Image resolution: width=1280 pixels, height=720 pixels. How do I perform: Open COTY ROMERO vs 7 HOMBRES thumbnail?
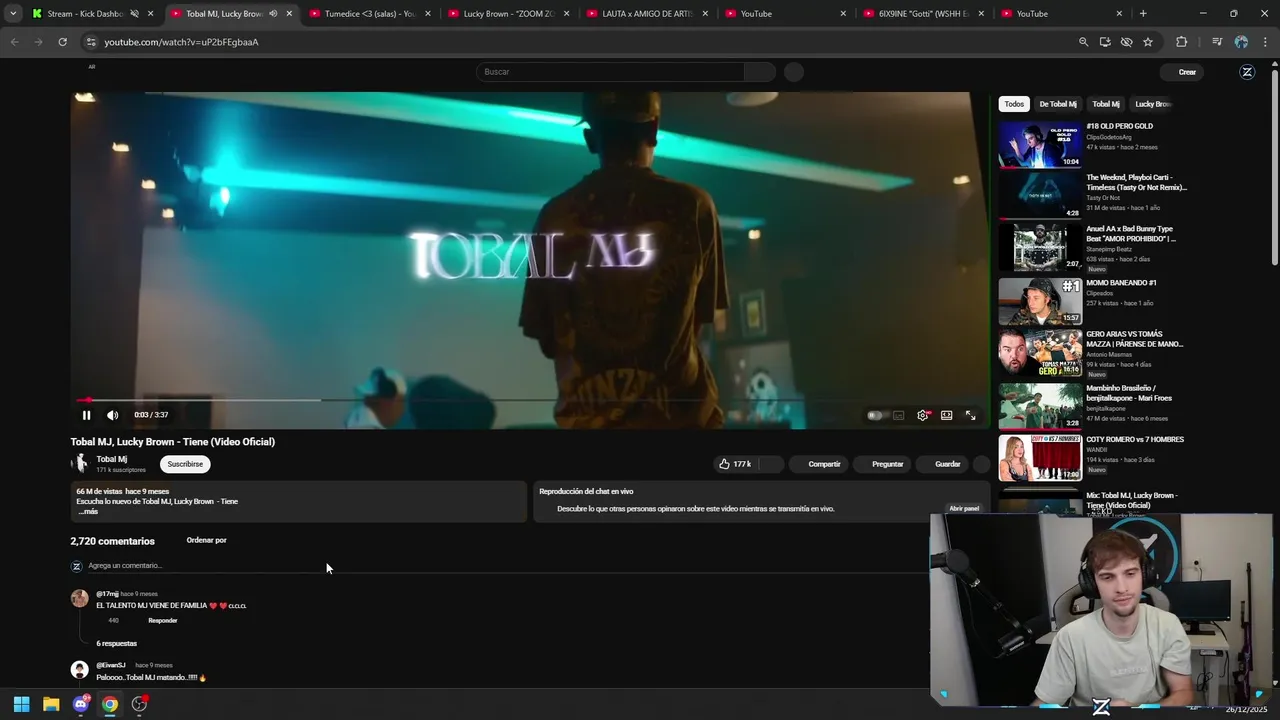tap(1040, 458)
